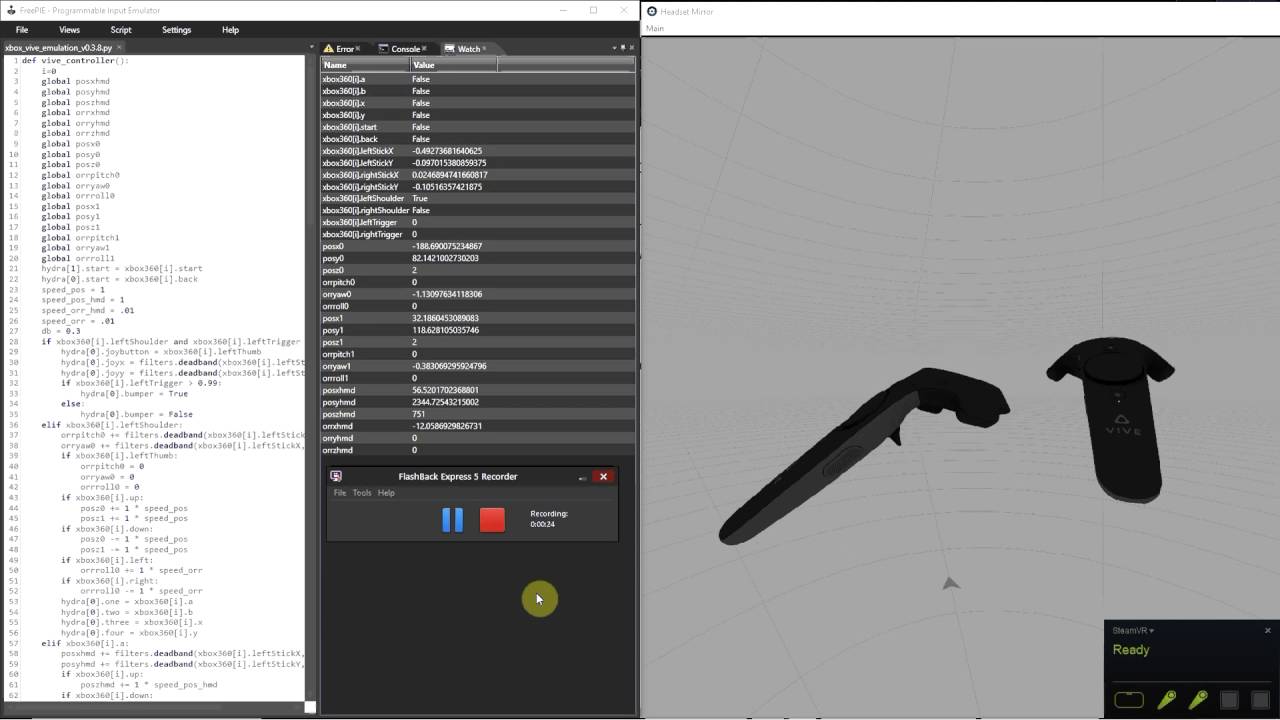Close the FlashBack Express 5 Recorder window
Viewport: 1280px width, 720px height.
coord(603,477)
